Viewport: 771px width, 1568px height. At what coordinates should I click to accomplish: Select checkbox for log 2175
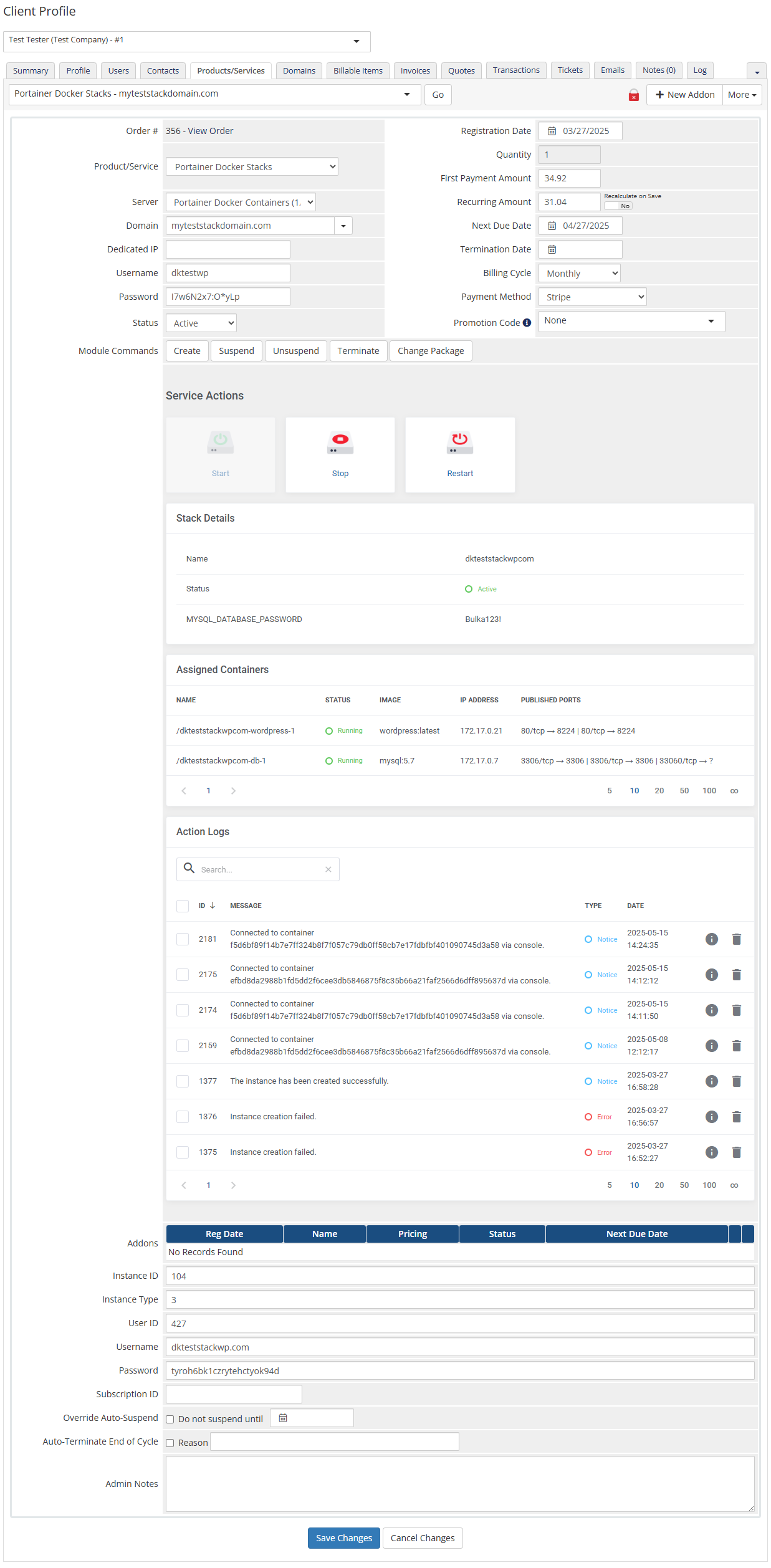183,975
